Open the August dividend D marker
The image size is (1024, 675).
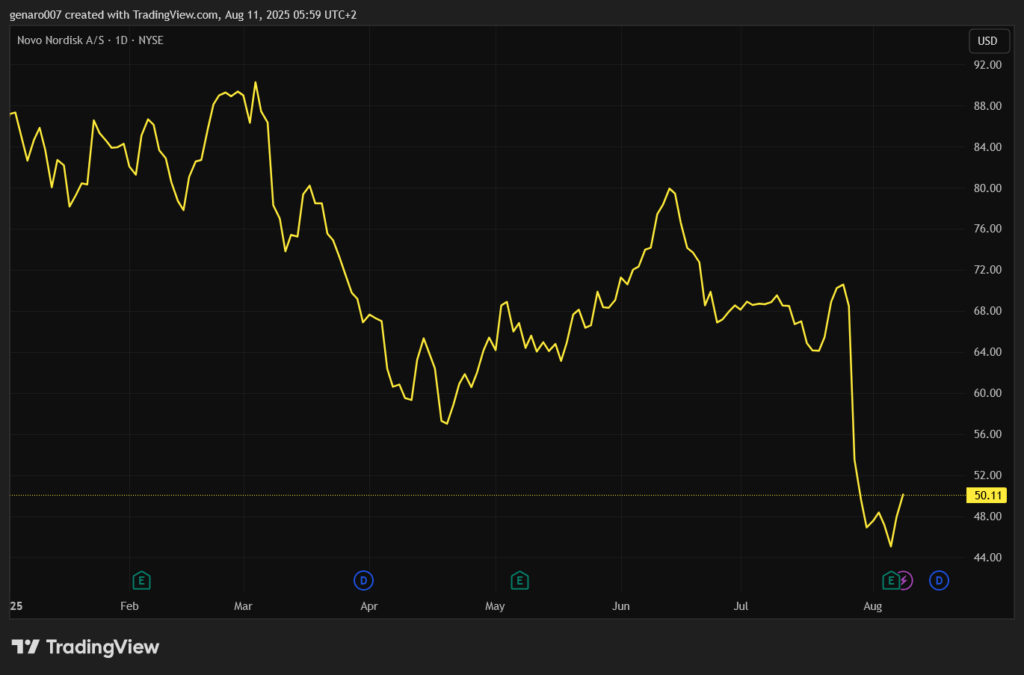pyautogui.click(x=939, y=580)
